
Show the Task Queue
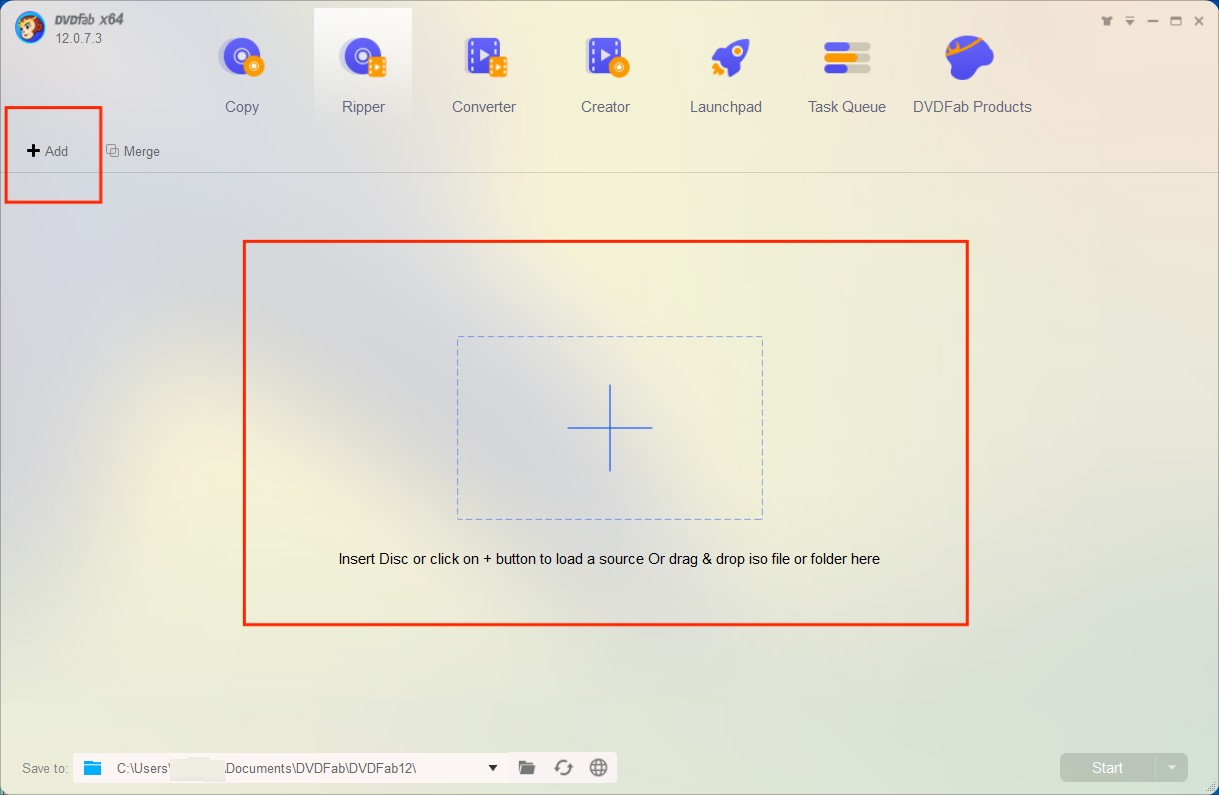click(847, 75)
